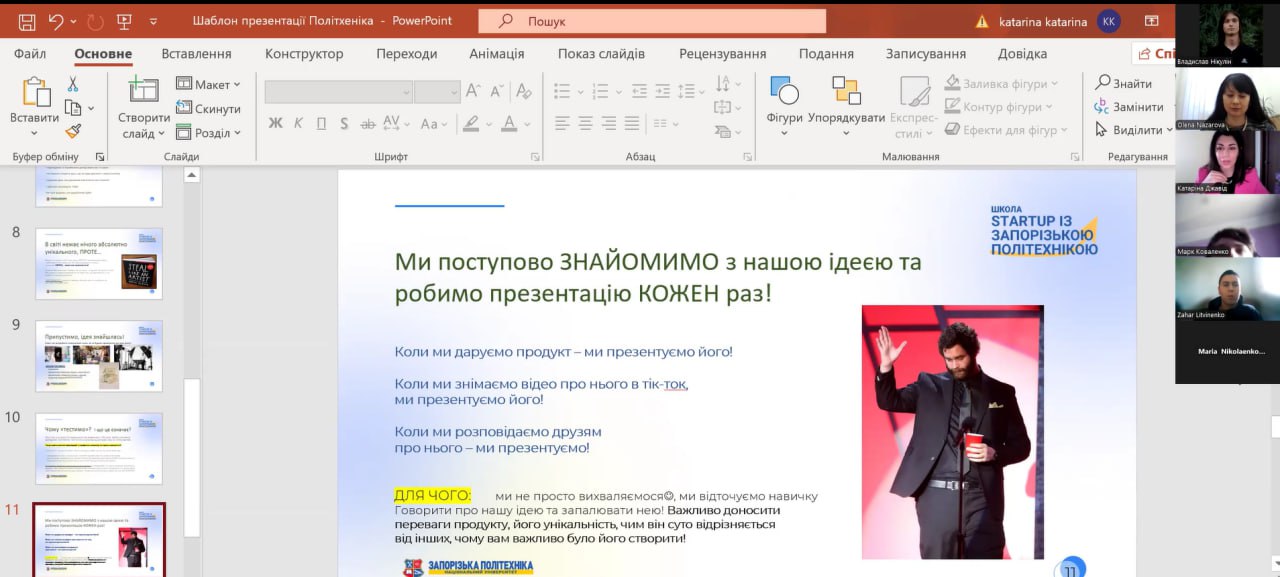Image resolution: width=1280 pixels, height=577 pixels.
Task: Expand the Section (Розділ) dropdown
Action: coord(209,133)
